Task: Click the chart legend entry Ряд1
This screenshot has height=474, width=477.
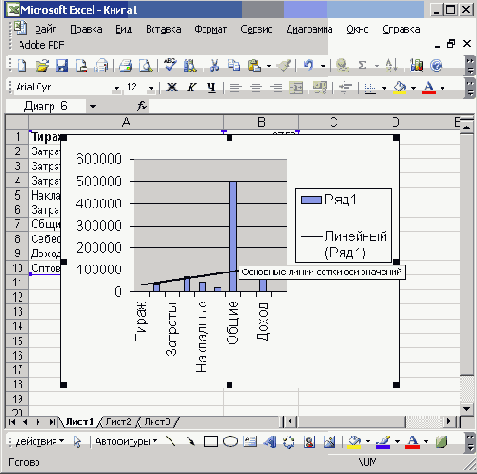Action: click(x=329, y=199)
